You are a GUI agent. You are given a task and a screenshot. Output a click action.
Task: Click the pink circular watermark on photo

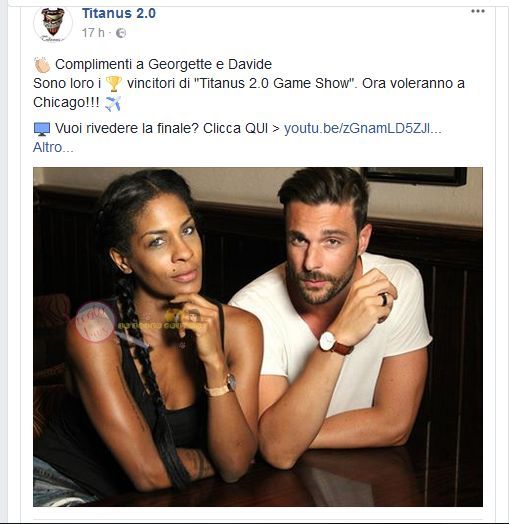click(95, 322)
